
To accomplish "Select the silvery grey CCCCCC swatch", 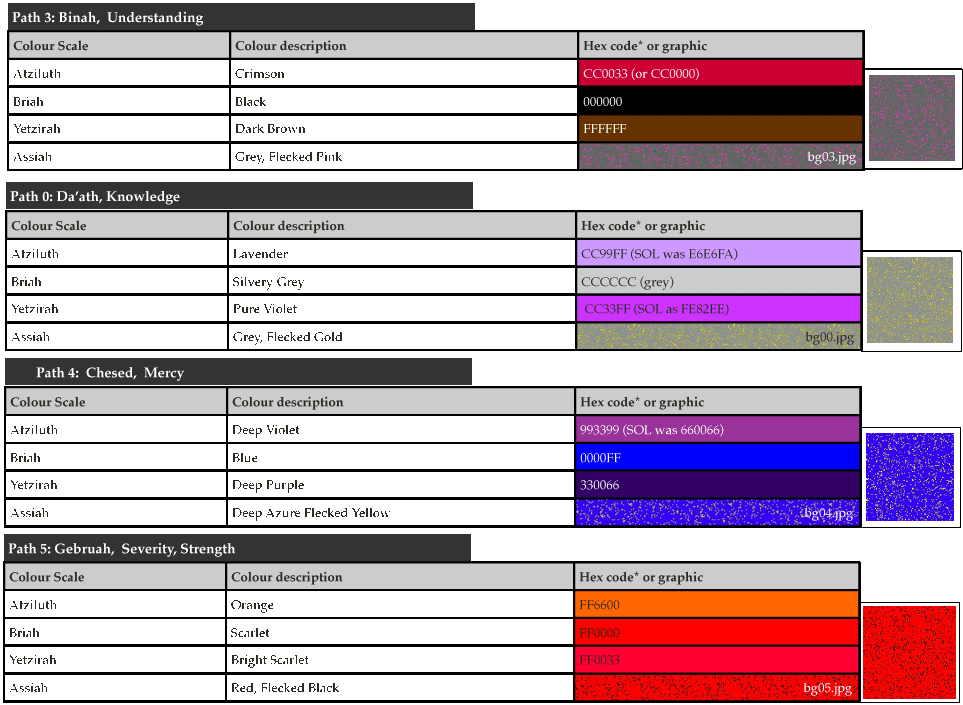I will tap(719, 282).
